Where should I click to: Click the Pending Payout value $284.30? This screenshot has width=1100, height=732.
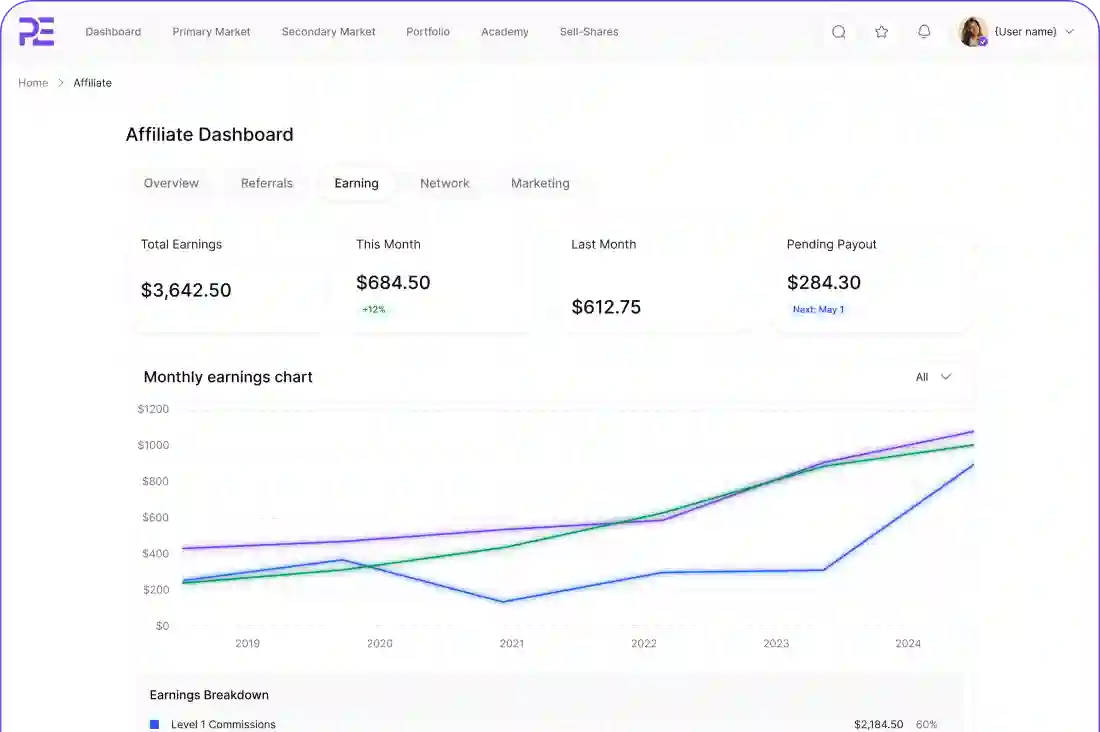click(824, 282)
